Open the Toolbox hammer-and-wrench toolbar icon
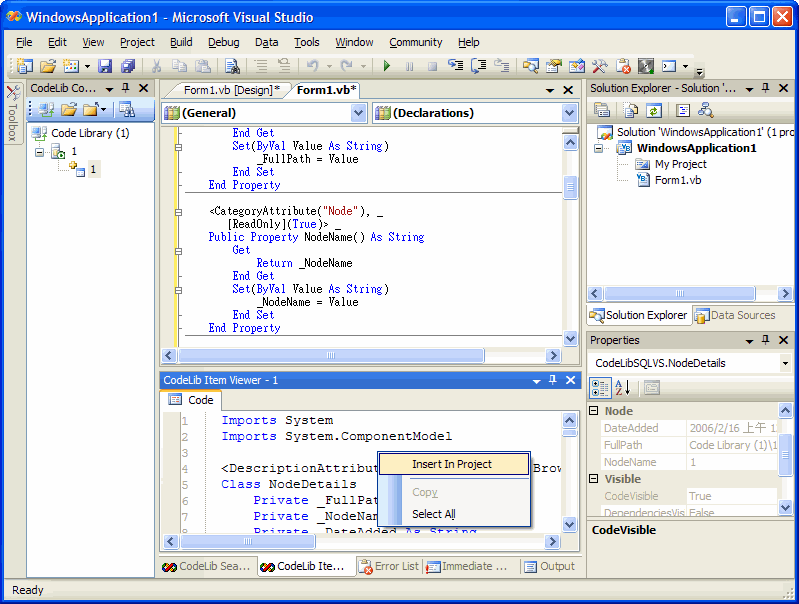Image resolution: width=799 pixels, height=604 pixels. 600,66
